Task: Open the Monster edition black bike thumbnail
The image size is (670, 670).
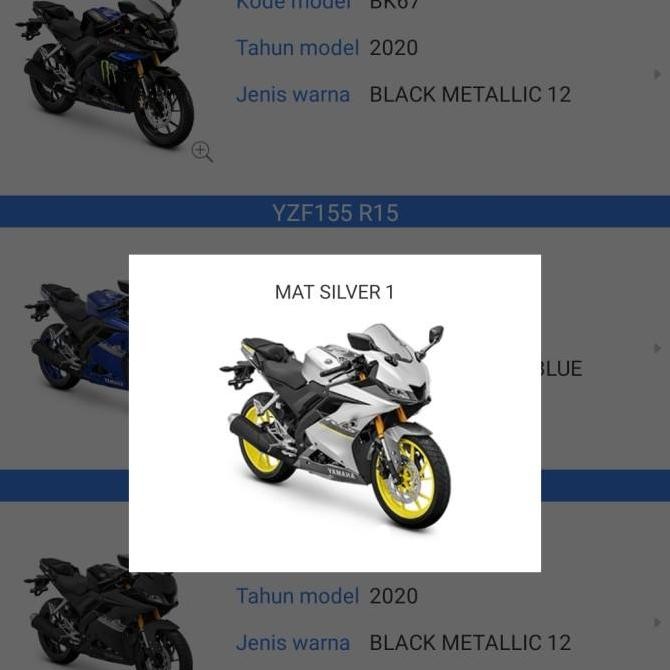Action: [x=105, y=73]
